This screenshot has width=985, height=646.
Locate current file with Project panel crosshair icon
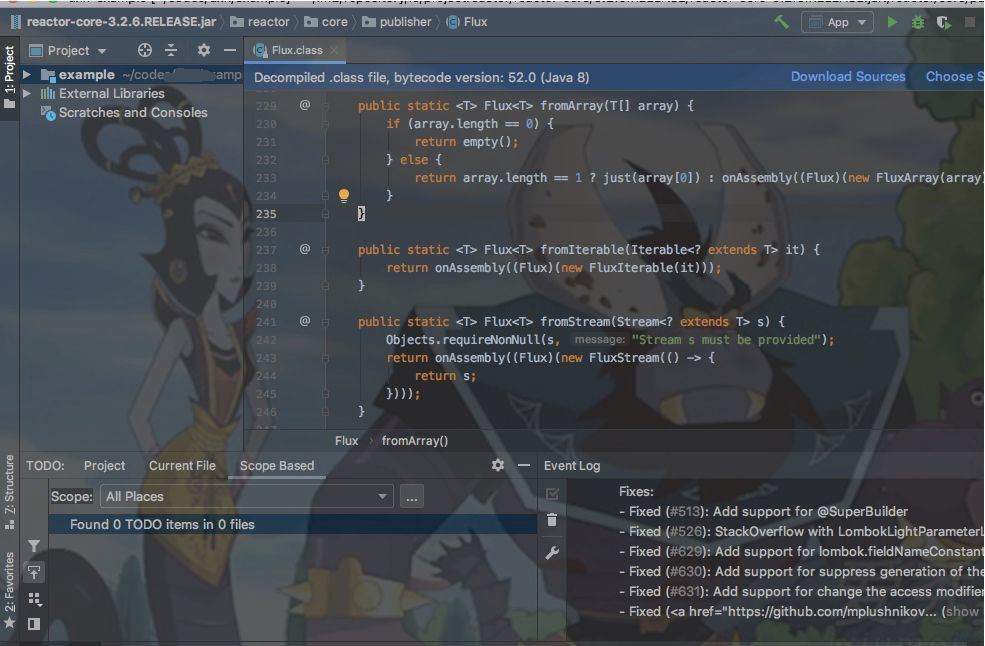[x=144, y=50]
